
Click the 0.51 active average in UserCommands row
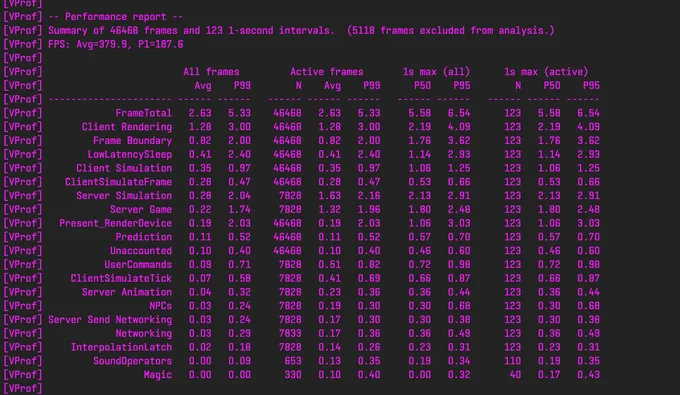(330, 265)
